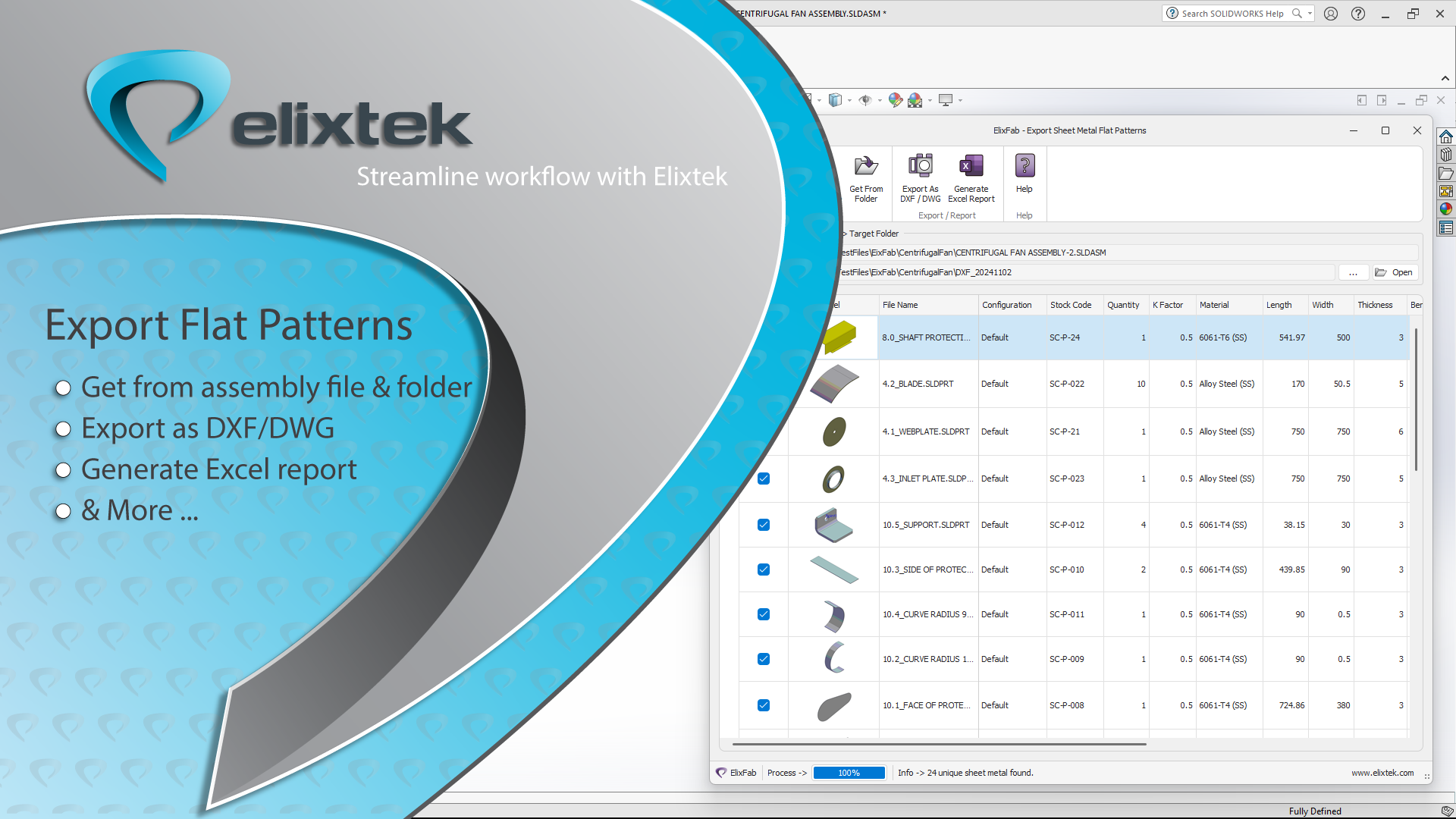The height and width of the screenshot is (819, 1456).
Task: Click the status bar icon beside Fully Defined
Action: click(1446, 811)
